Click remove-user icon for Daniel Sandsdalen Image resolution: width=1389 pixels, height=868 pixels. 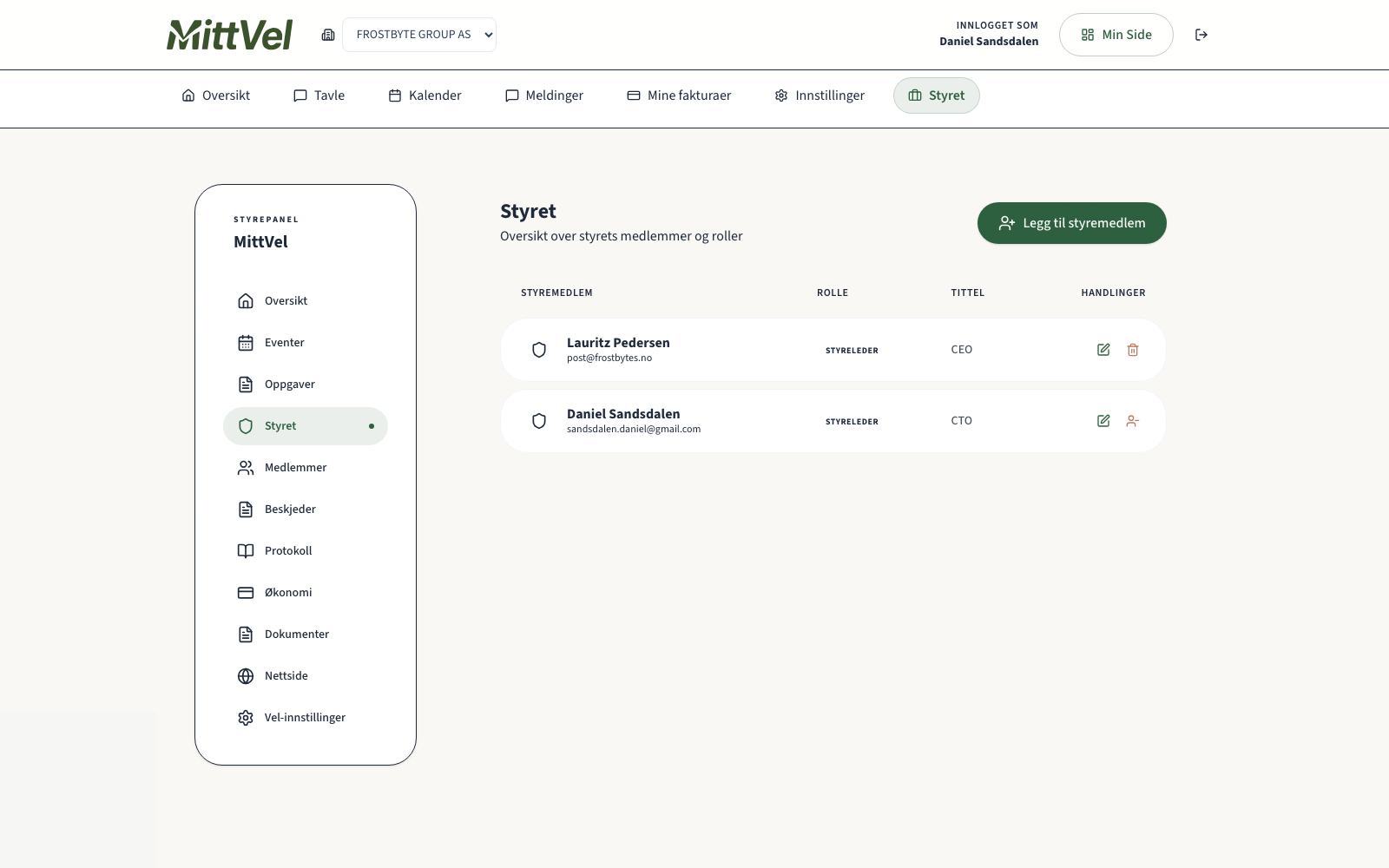pos(1133,421)
